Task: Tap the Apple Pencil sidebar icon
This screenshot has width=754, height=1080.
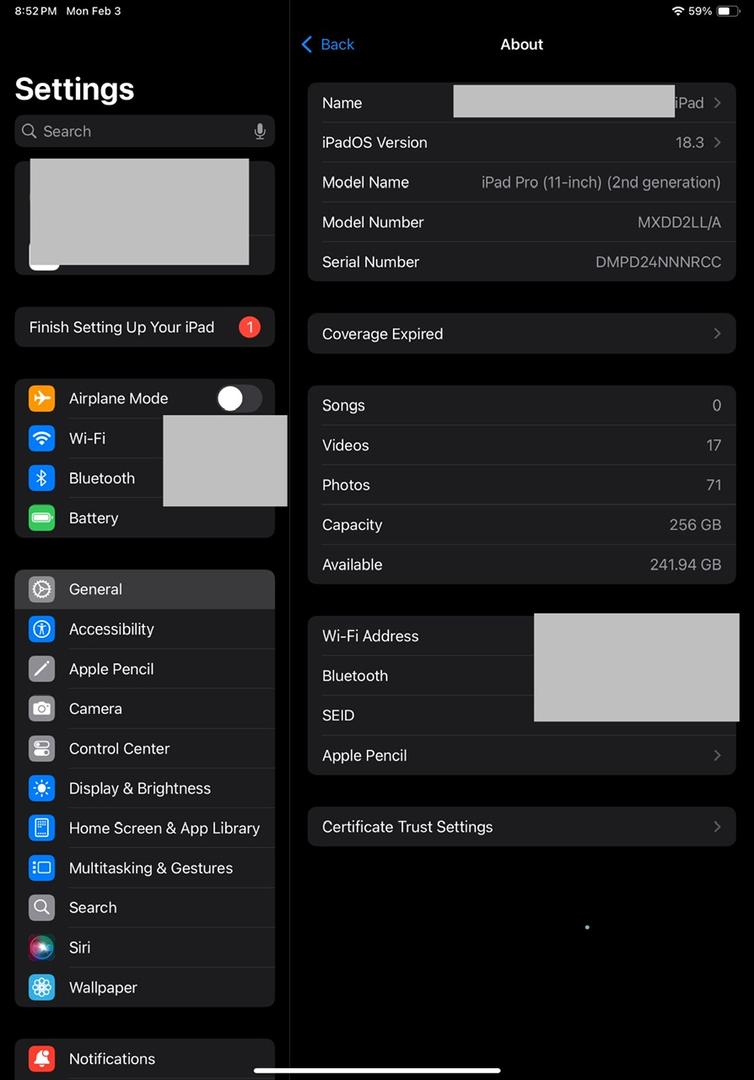Action: [42, 669]
